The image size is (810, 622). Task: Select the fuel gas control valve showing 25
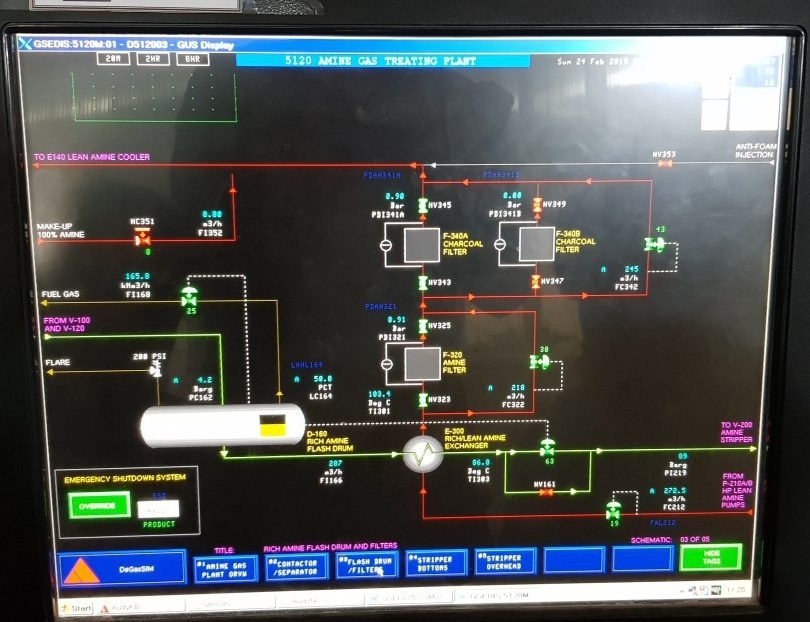click(189, 297)
